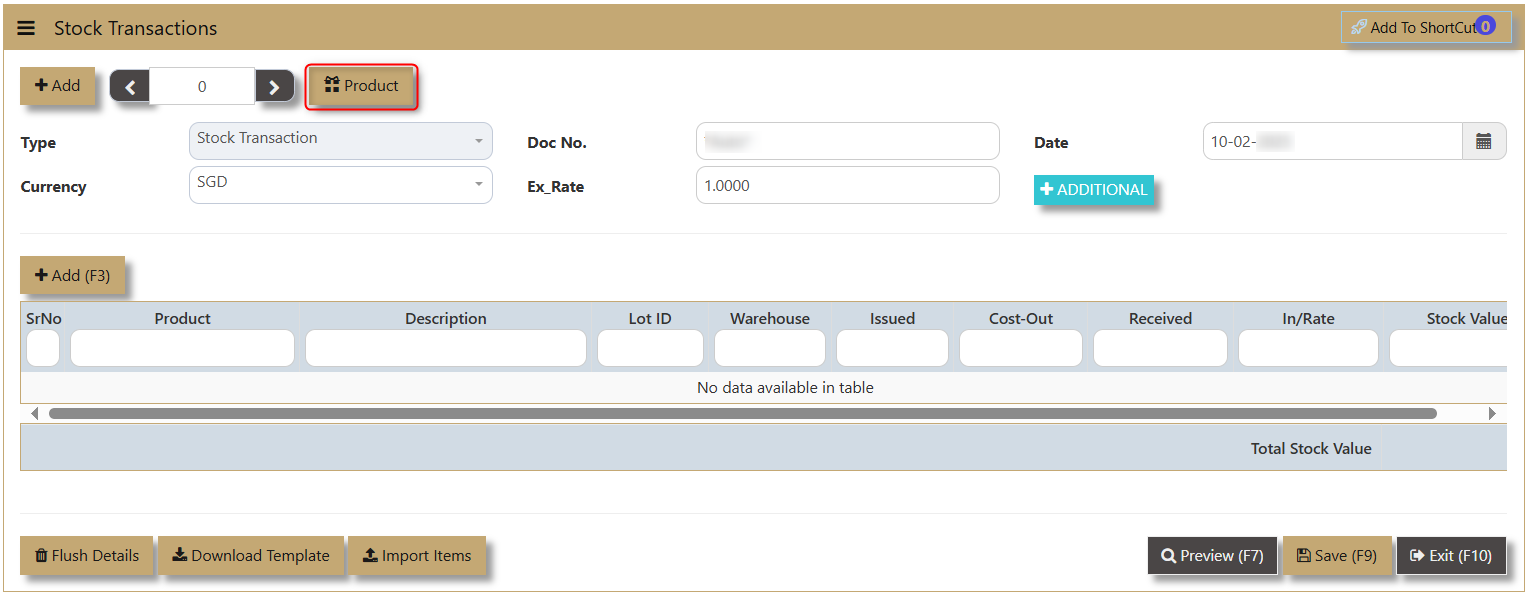Click the next record arrow icon
1529x596 pixels.
coord(275,87)
